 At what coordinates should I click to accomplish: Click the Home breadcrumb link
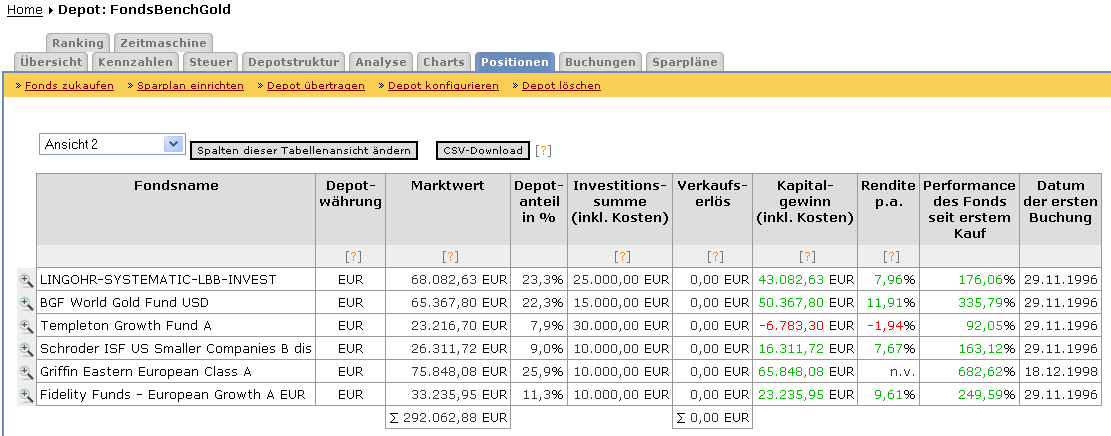(25, 10)
